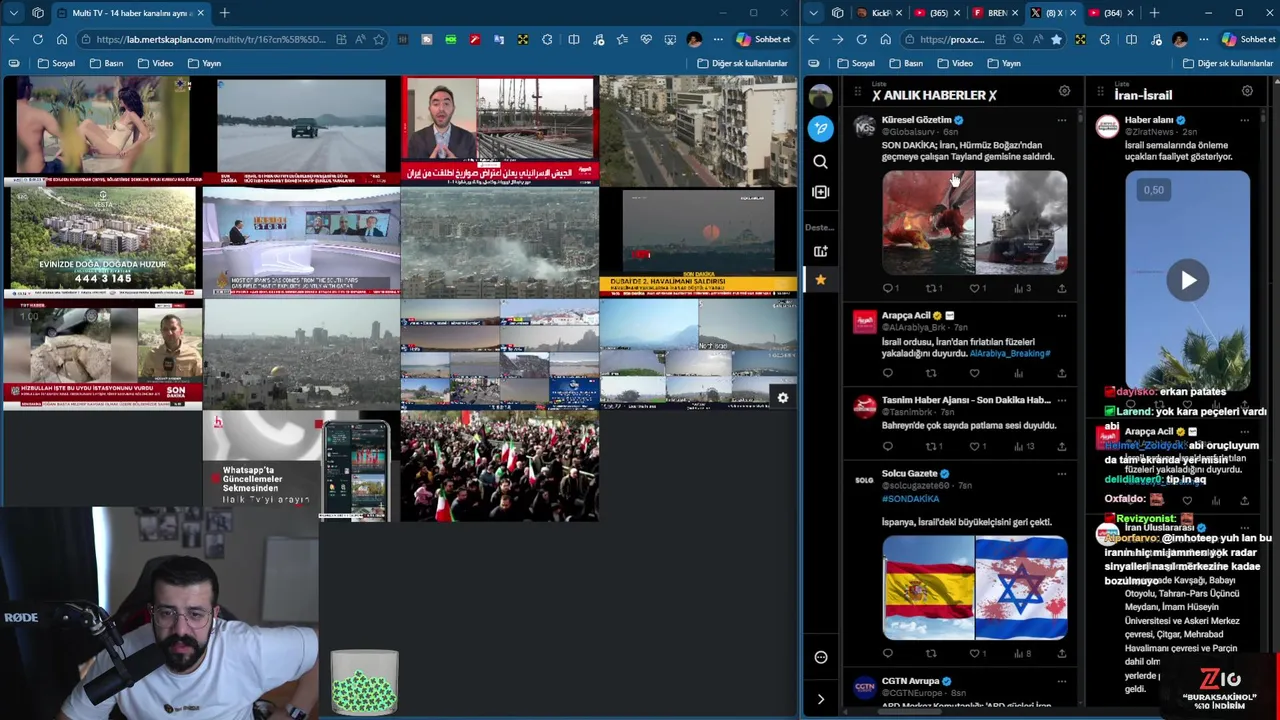Open Sosyal bookmarks folder in Multi TV window
This screenshot has width=1280, height=720.
(56, 63)
